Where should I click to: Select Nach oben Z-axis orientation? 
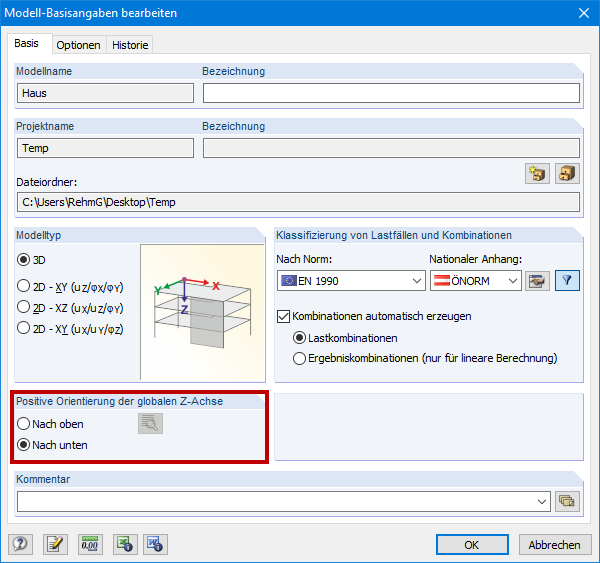(50, 424)
